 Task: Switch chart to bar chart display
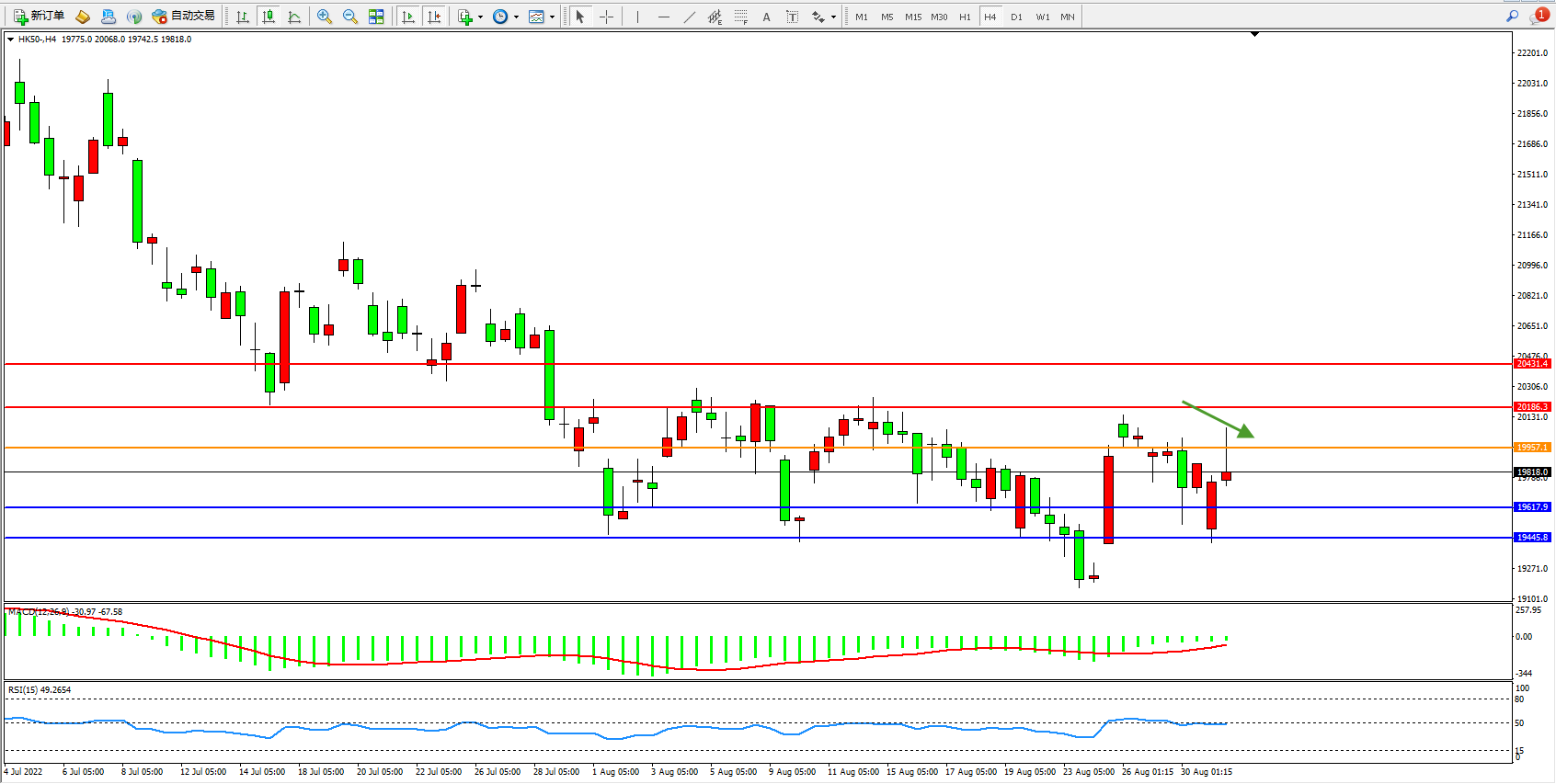click(x=243, y=17)
